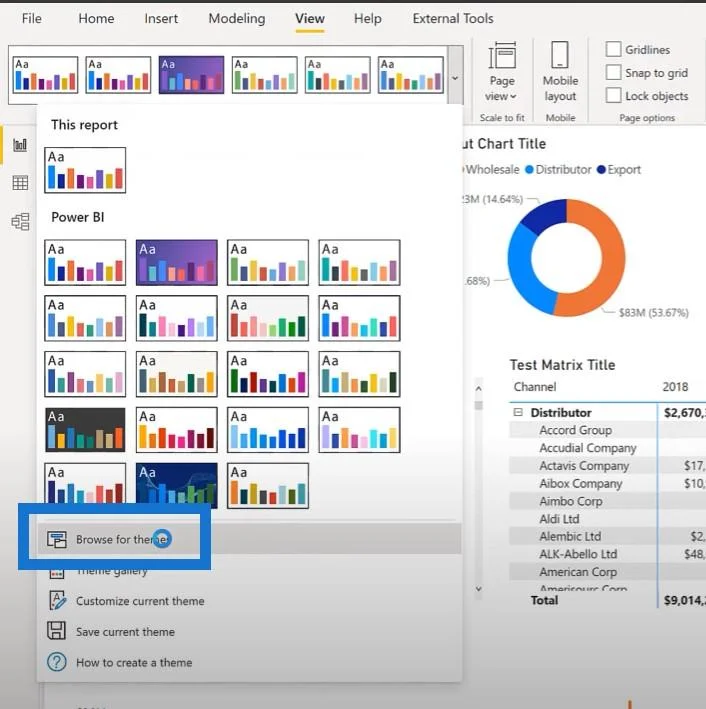The width and height of the screenshot is (706, 709).
Task: Click the matrix scroll up arrow
Action: pos(479,388)
